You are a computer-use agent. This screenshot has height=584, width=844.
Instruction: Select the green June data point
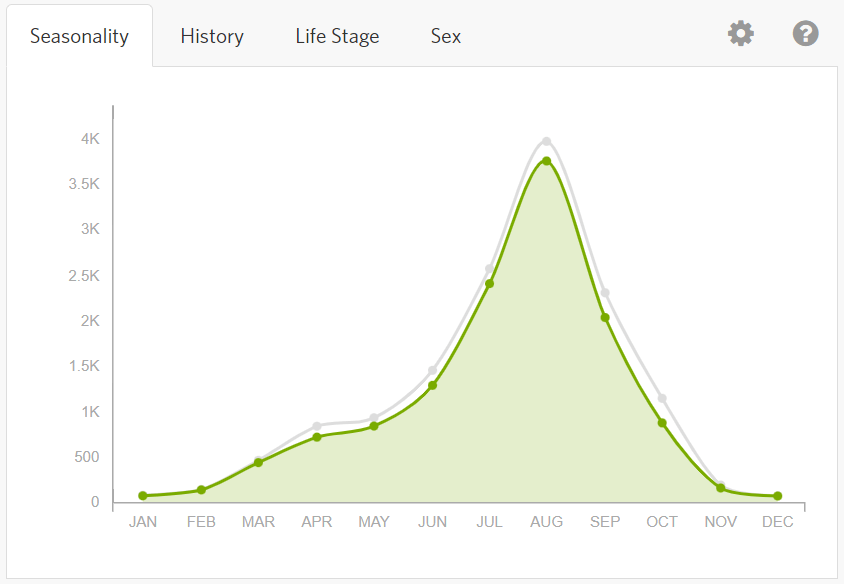432,385
